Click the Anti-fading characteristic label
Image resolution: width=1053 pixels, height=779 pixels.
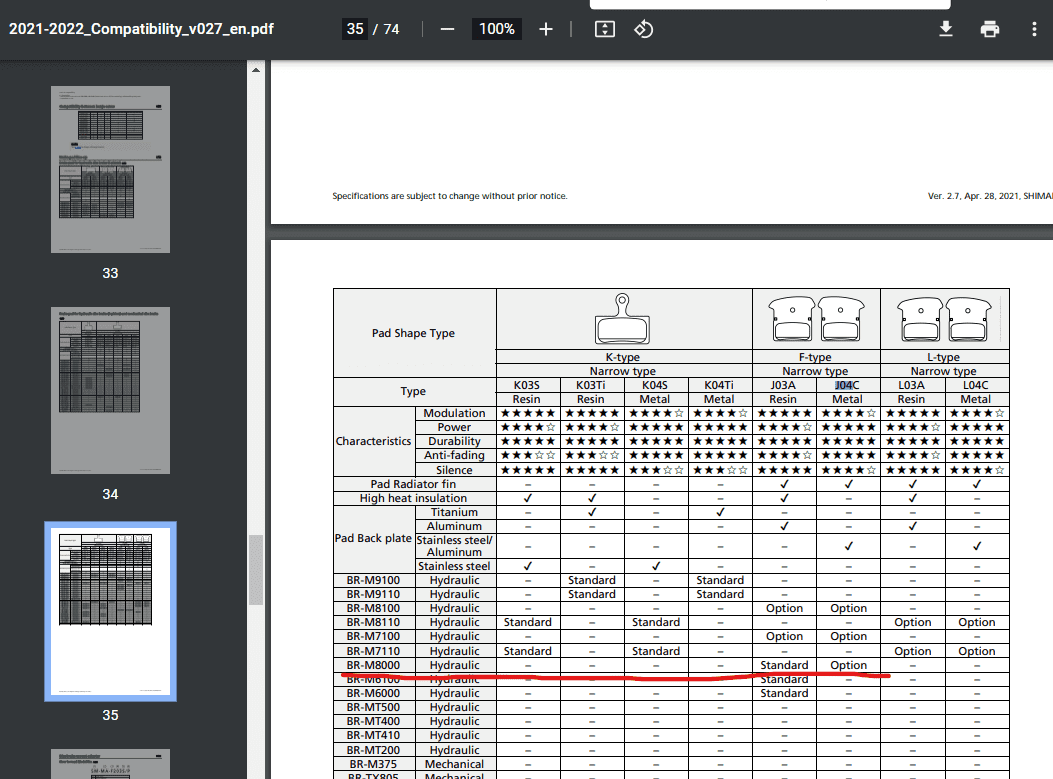pos(455,455)
